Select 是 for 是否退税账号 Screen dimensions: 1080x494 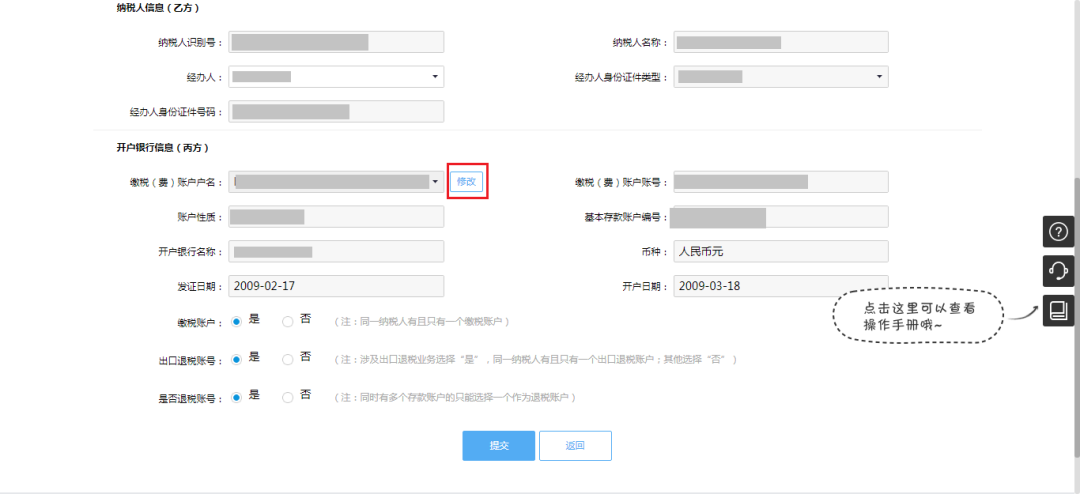(x=237, y=398)
